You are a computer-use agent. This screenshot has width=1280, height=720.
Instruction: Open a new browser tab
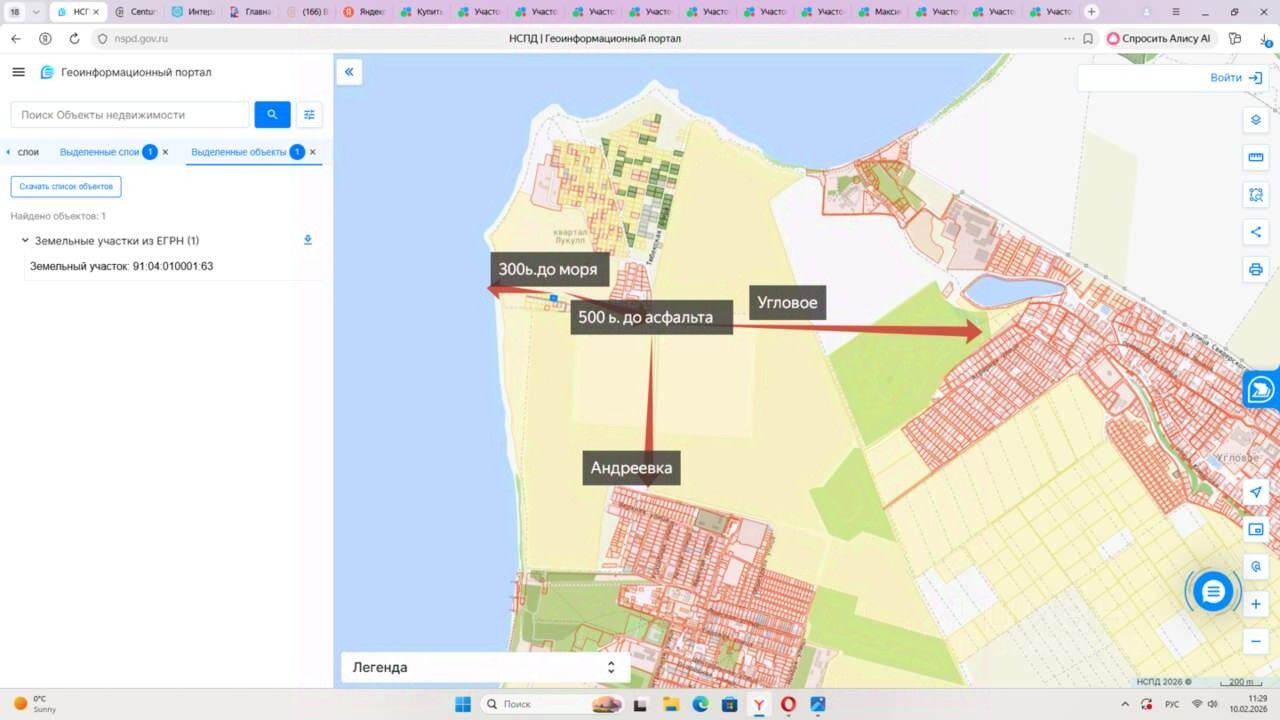tap(1091, 12)
